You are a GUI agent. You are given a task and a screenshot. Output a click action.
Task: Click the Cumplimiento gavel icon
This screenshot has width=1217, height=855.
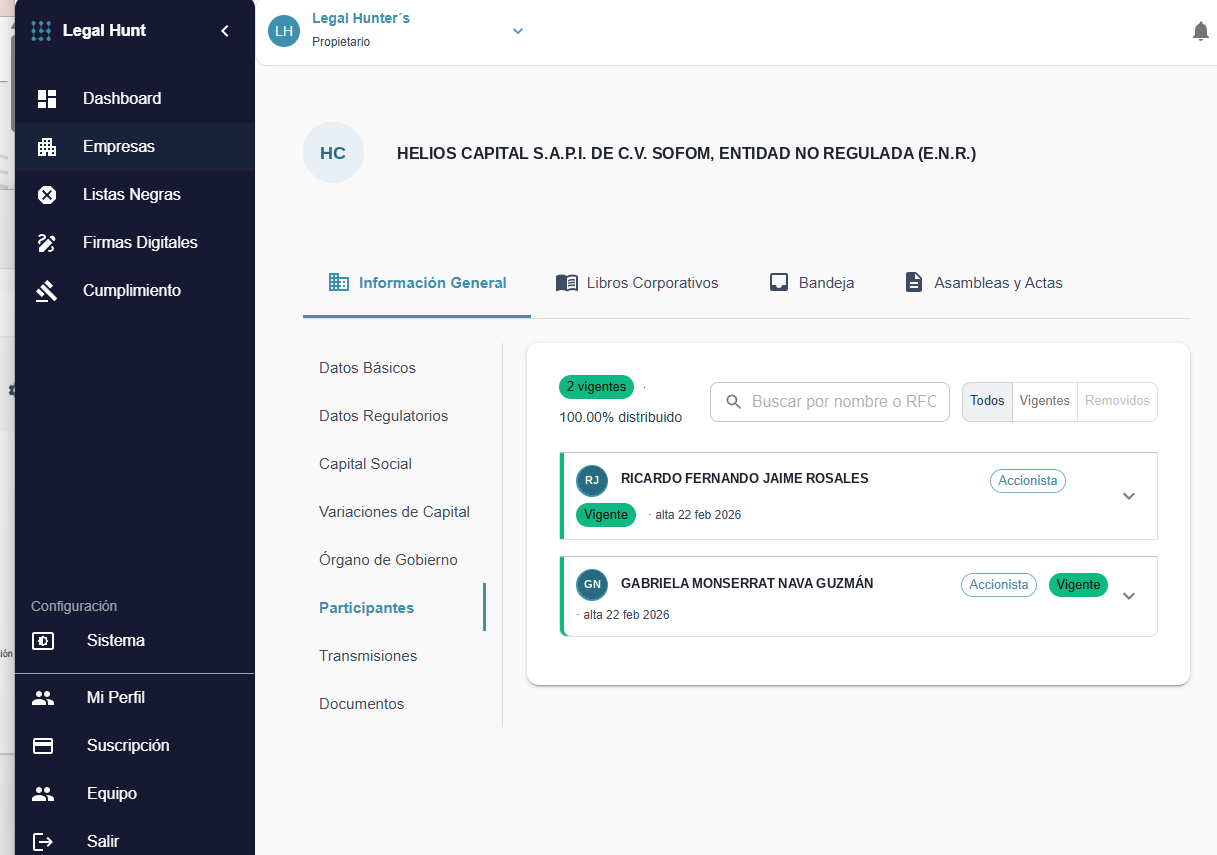(x=47, y=290)
